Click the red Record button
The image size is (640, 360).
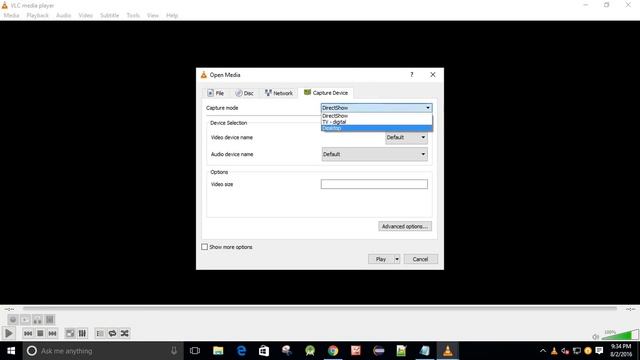click(13, 320)
